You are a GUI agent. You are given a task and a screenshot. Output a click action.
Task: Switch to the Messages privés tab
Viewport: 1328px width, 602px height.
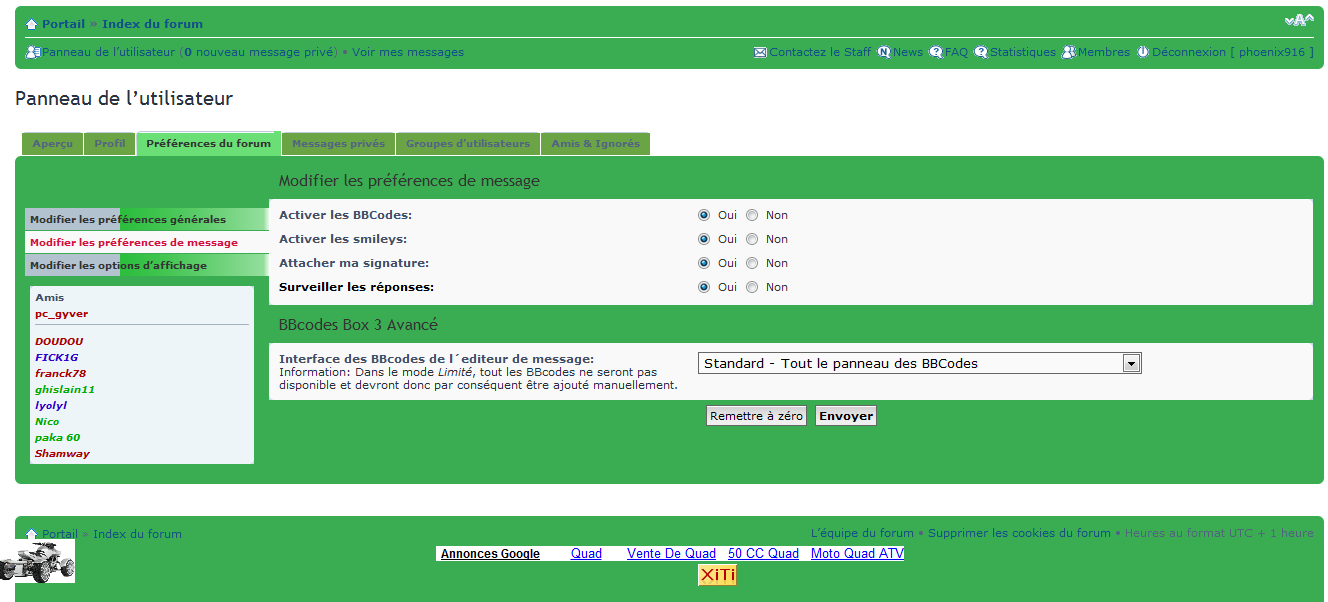(338, 144)
